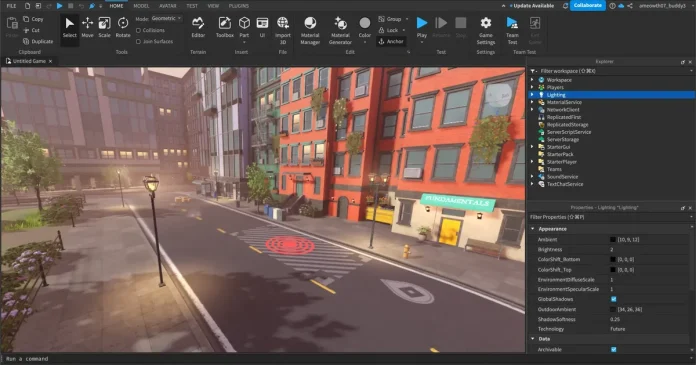
Task: Start a Team Test session
Action: pos(512,30)
